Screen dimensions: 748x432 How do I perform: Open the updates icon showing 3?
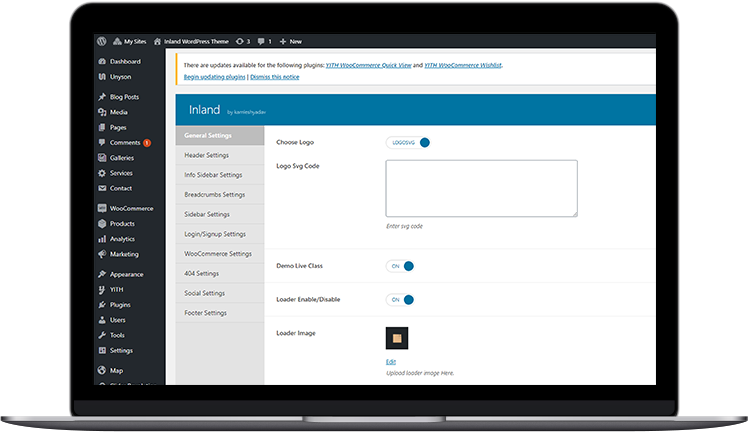(239, 41)
